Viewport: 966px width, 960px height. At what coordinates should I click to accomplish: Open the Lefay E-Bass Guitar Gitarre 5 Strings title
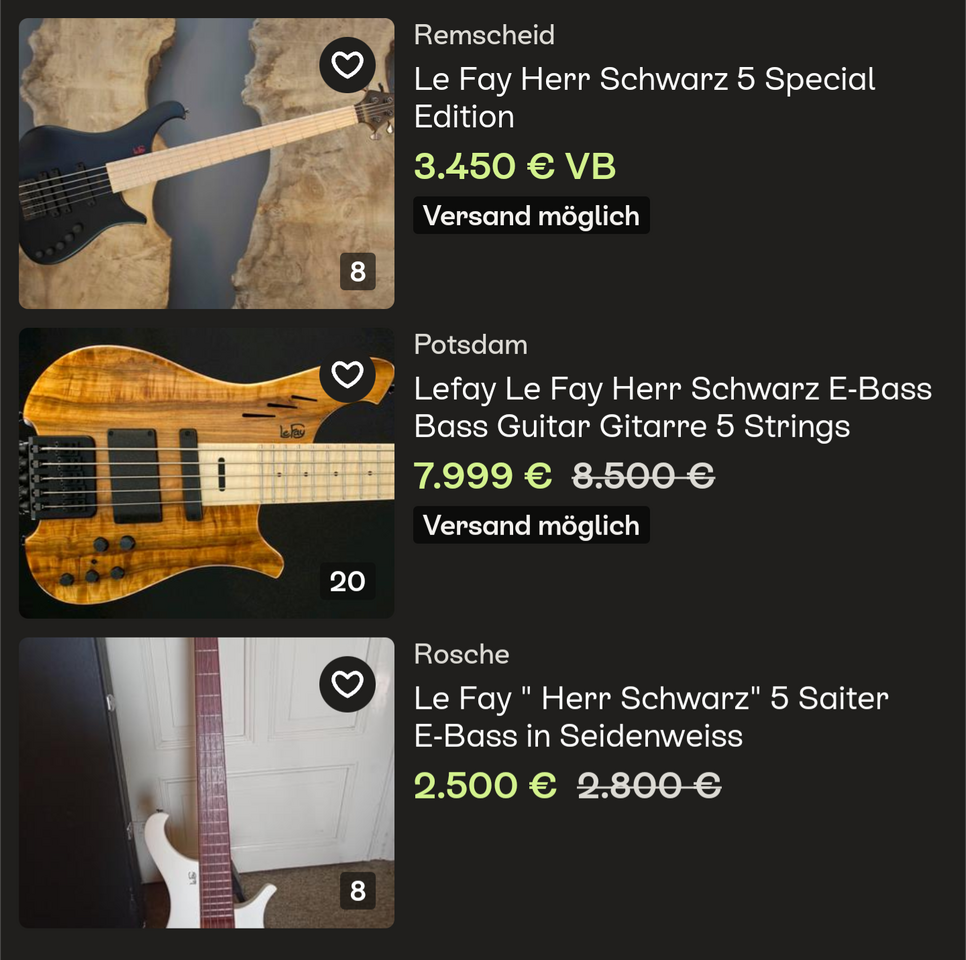pyautogui.click(x=672, y=408)
